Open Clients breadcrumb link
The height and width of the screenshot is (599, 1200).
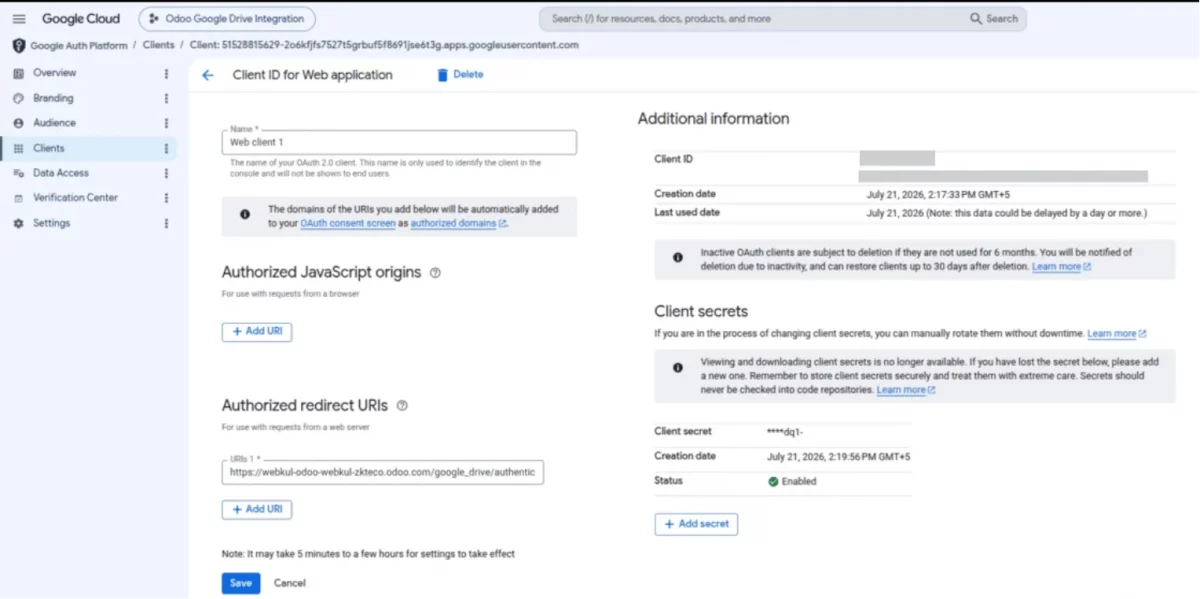pos(158,45)
